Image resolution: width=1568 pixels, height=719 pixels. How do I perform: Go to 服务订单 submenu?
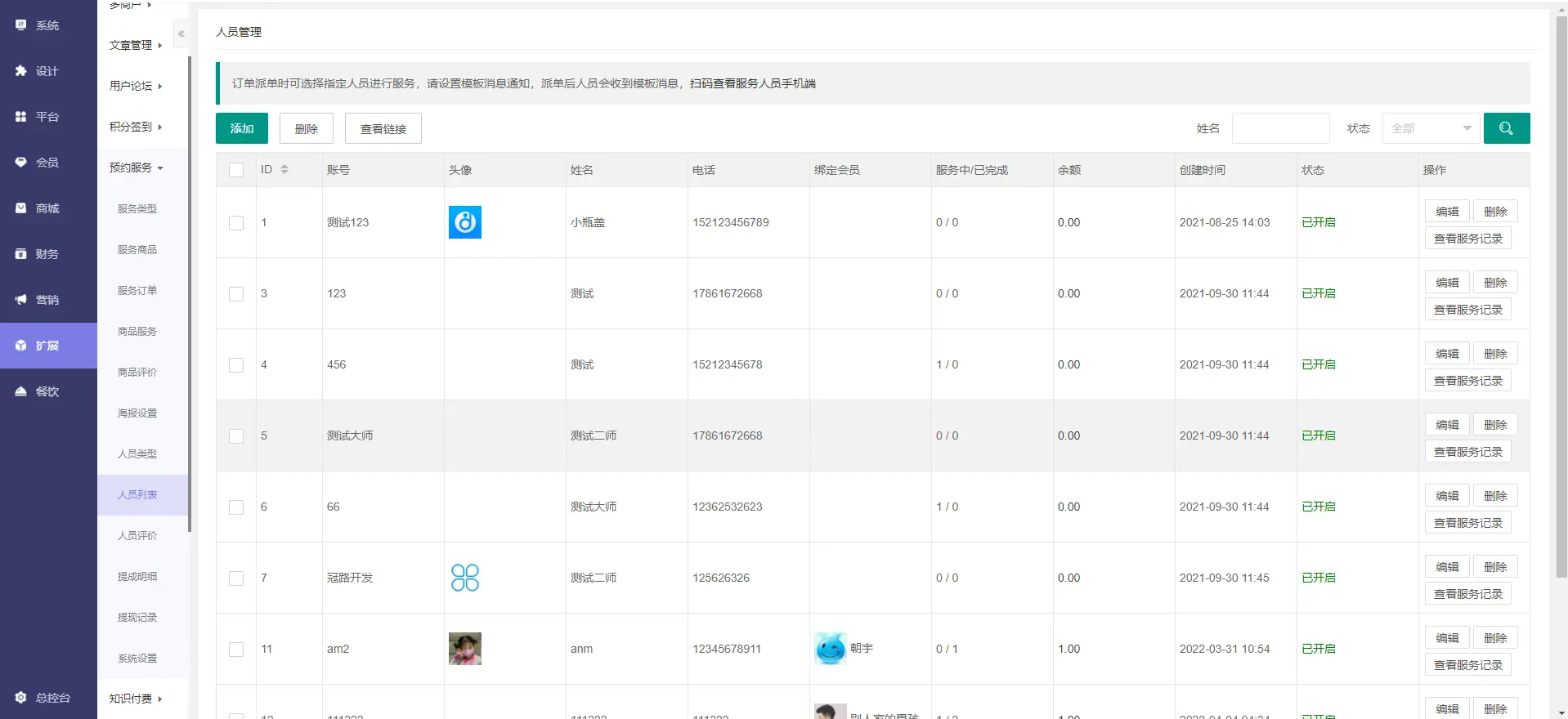pos(137,290)
